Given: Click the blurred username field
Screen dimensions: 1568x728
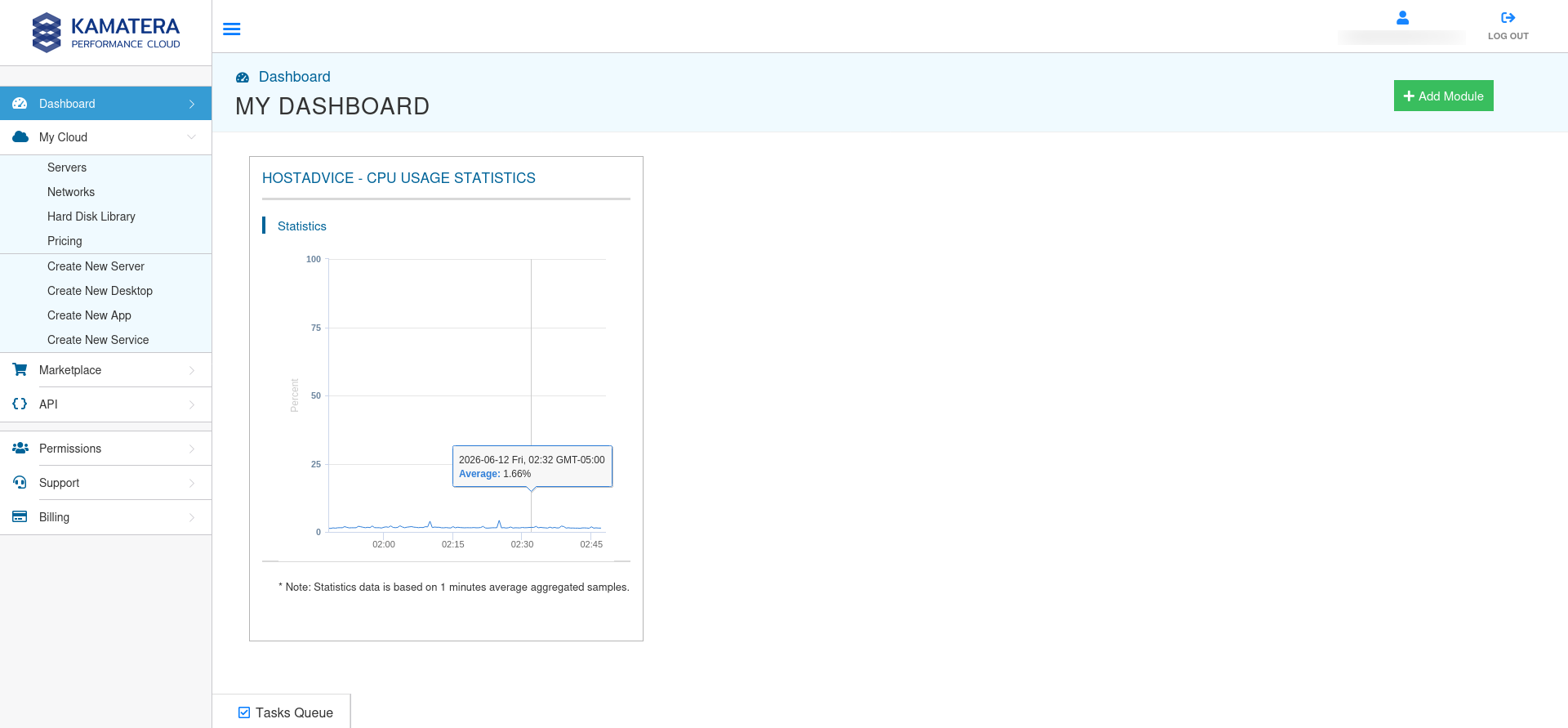Looking at the screenshot, I should click(1401, 37).
